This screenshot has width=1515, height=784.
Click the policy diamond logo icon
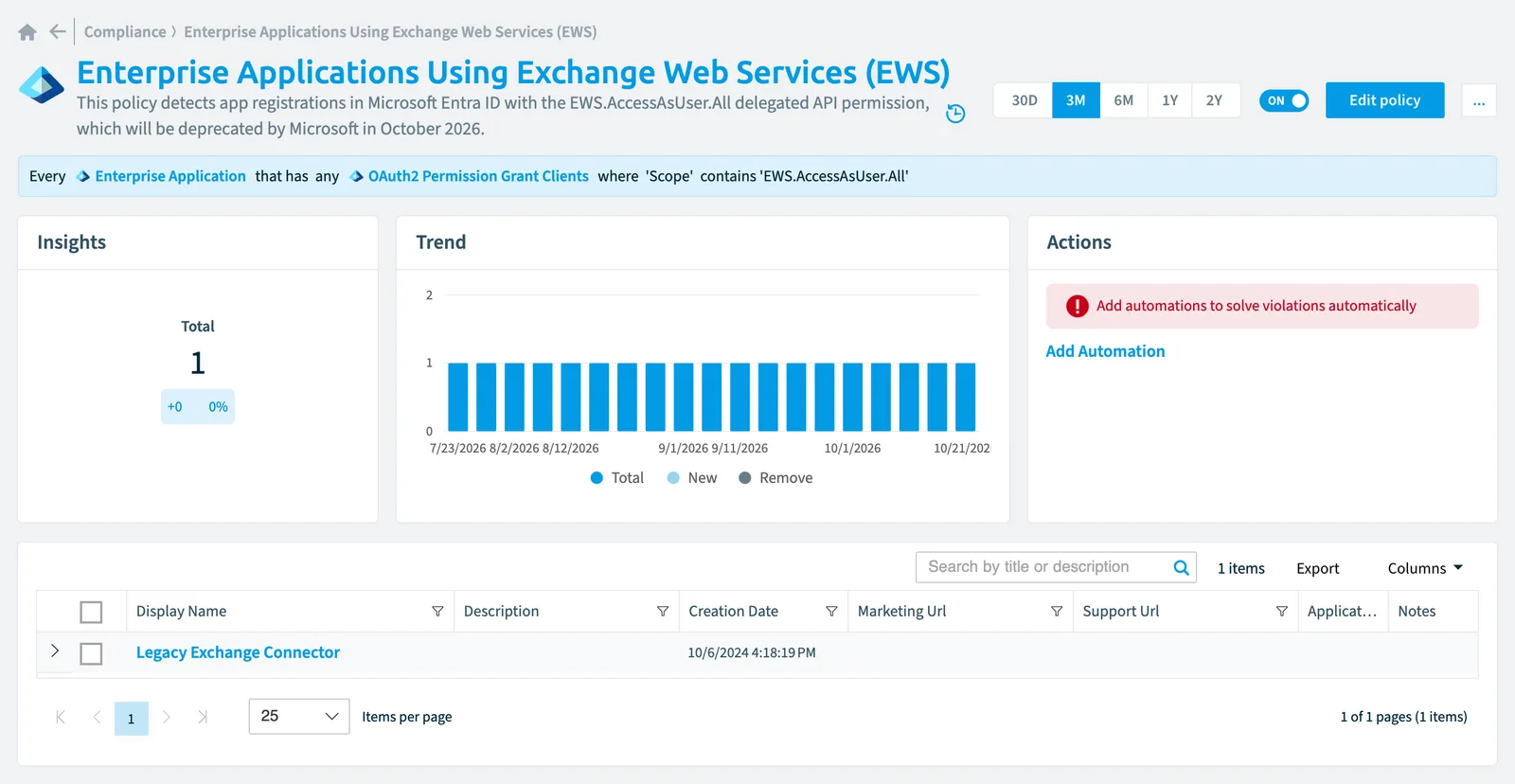coord(42,85)
